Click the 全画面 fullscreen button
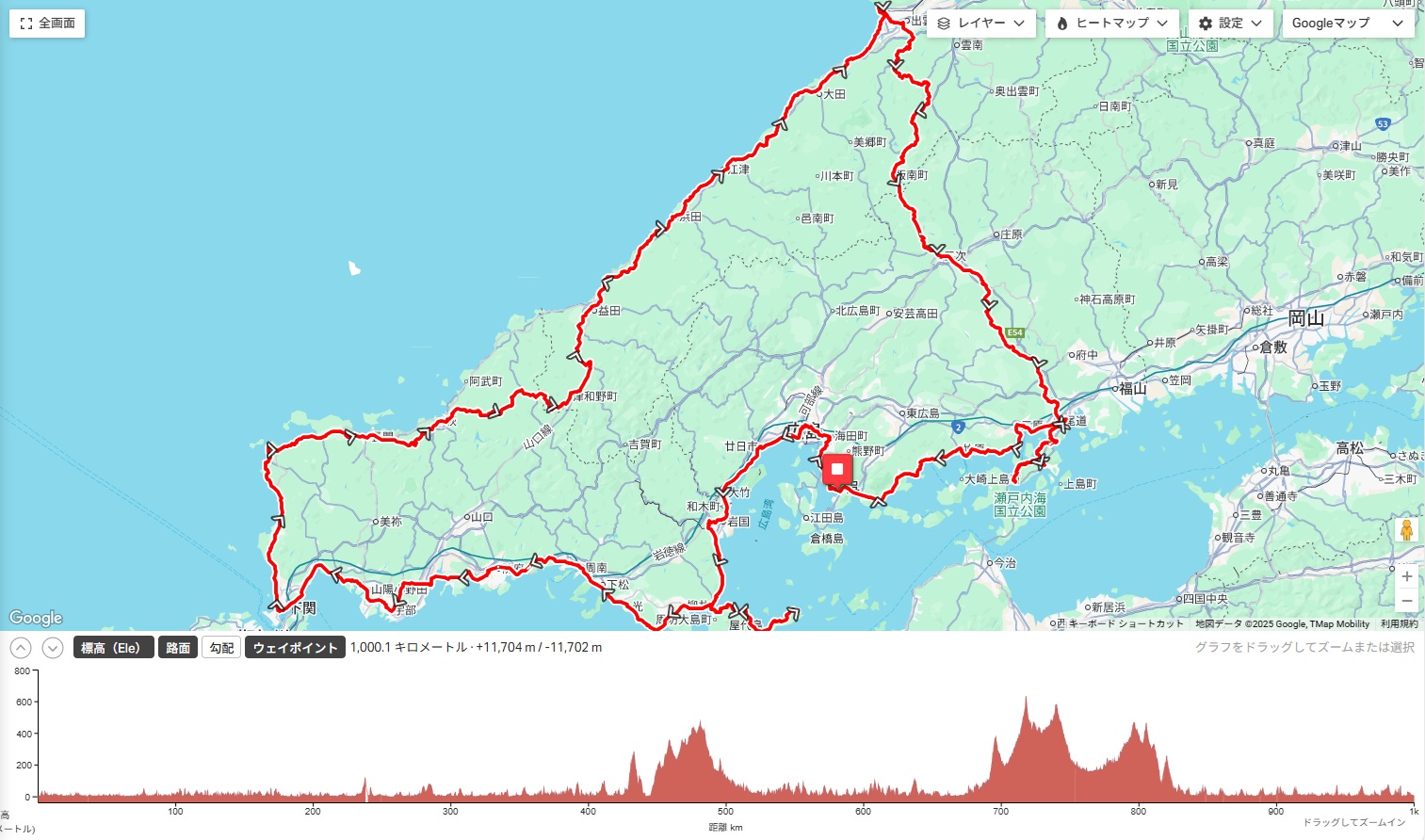 point(47,24)
